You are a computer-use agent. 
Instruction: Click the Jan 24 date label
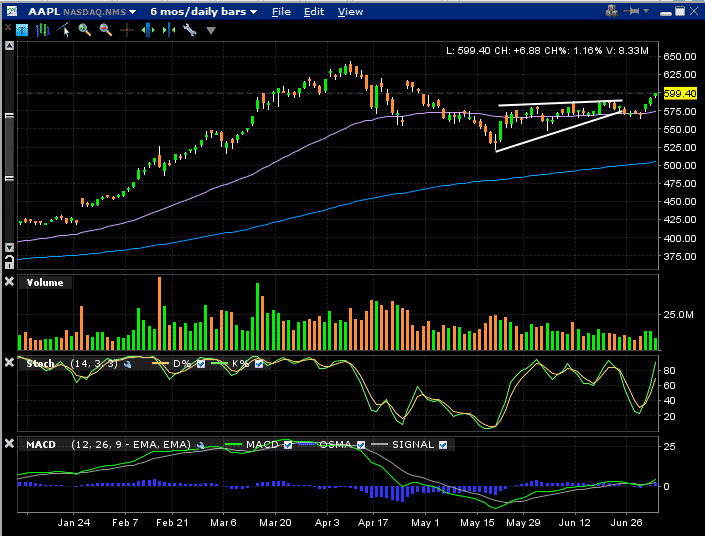coord(74,523)
